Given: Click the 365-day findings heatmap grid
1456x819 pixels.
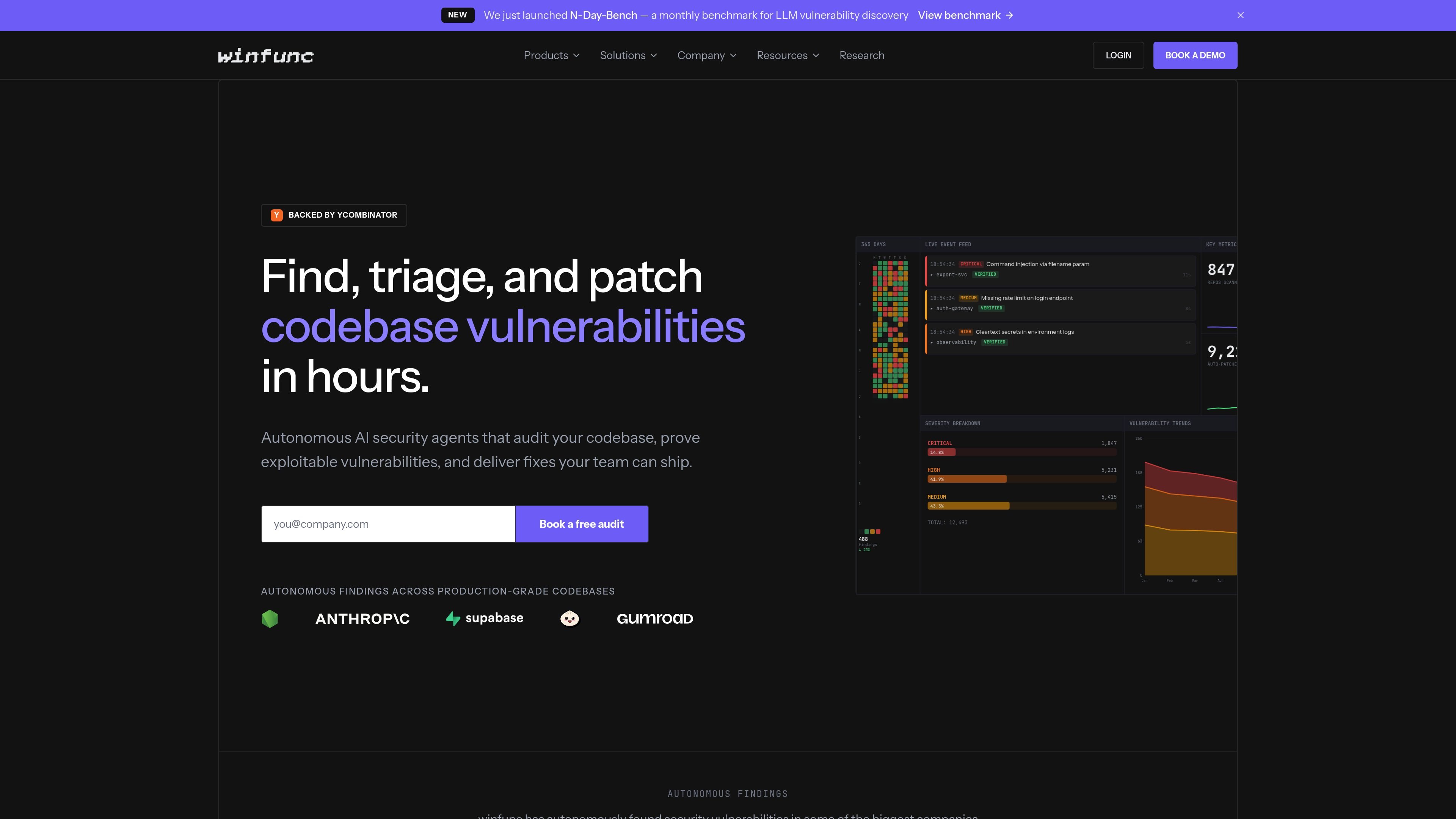Looking at the screenshot, I should pyautogui.click(x=890, y=329).
